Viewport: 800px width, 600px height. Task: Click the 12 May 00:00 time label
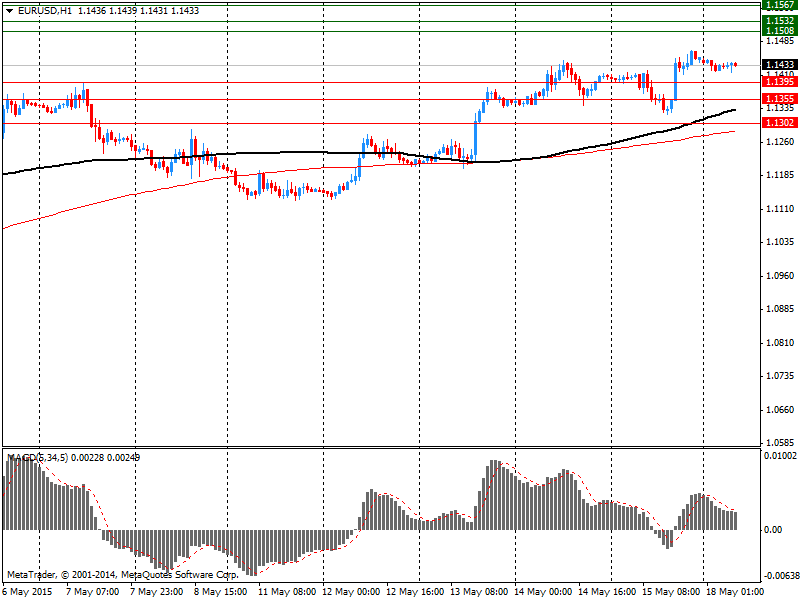click(x=351, y=592)
